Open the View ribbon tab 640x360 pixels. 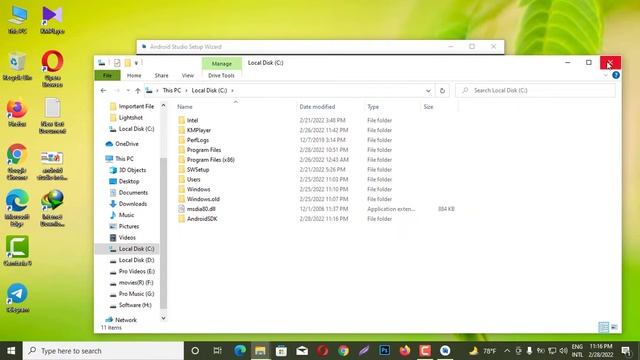188,76
